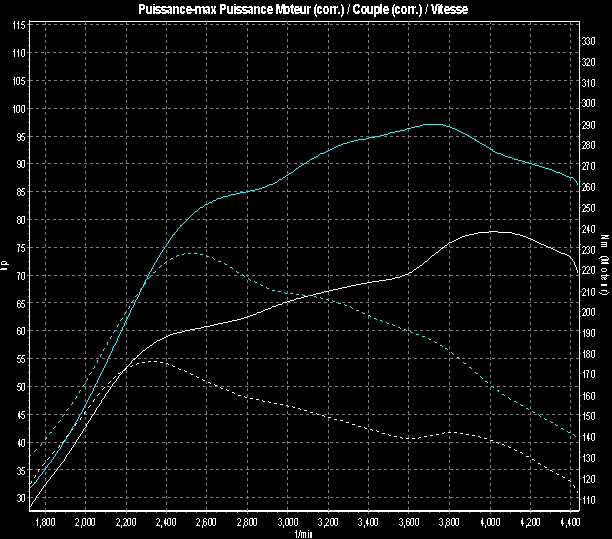The height and width of the screenshot is (539, 612).
Task: Select the 30 value on the left axis
Action: pos(21,498)
